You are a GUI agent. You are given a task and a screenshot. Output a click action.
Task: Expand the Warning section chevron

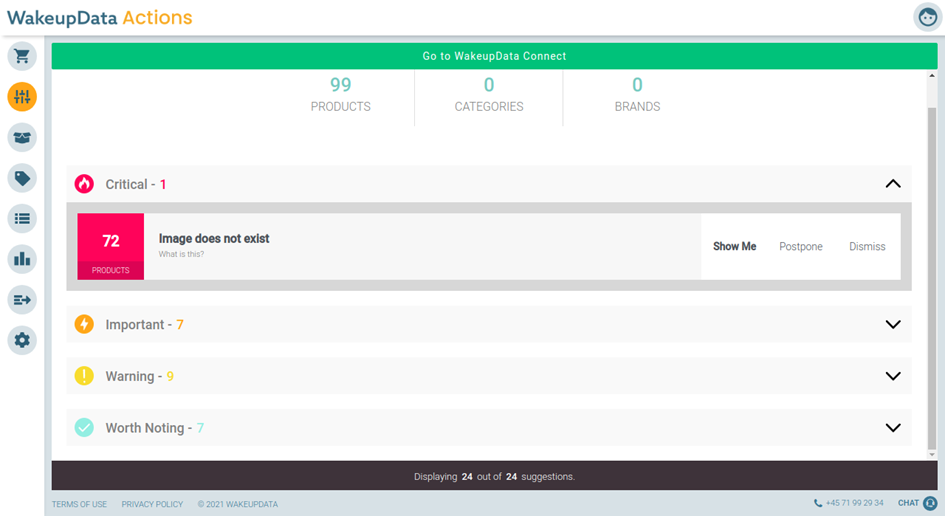pos(893,376)
